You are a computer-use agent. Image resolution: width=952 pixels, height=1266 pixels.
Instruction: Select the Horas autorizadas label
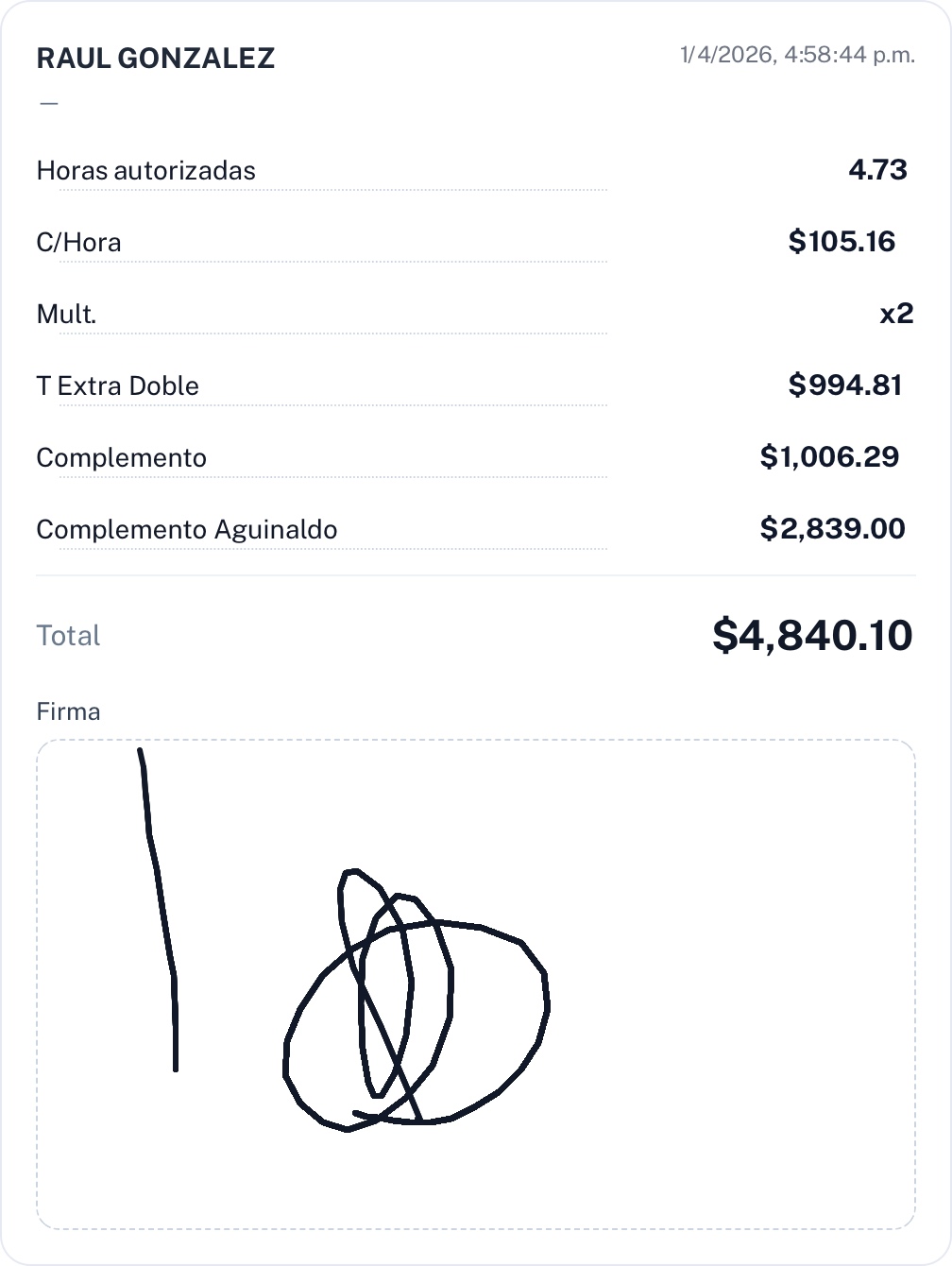[145, 171]
